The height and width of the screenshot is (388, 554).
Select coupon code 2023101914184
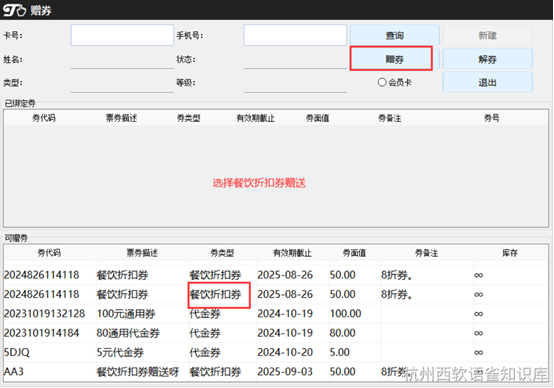pyautogui.click(x=41, y=333)
